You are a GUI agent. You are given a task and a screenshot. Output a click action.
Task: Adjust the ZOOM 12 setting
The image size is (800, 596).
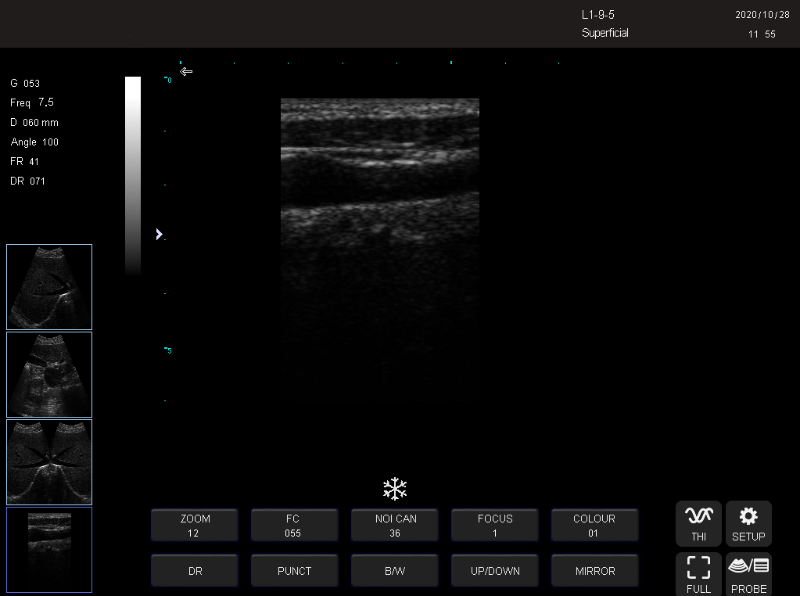pos(195,525)
